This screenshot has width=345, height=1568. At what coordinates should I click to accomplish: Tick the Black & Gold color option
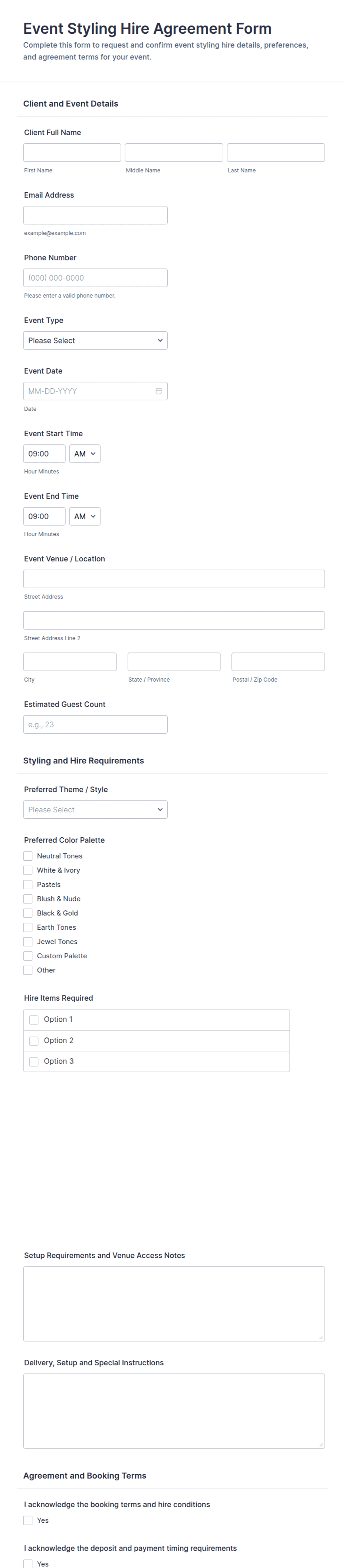28,913
